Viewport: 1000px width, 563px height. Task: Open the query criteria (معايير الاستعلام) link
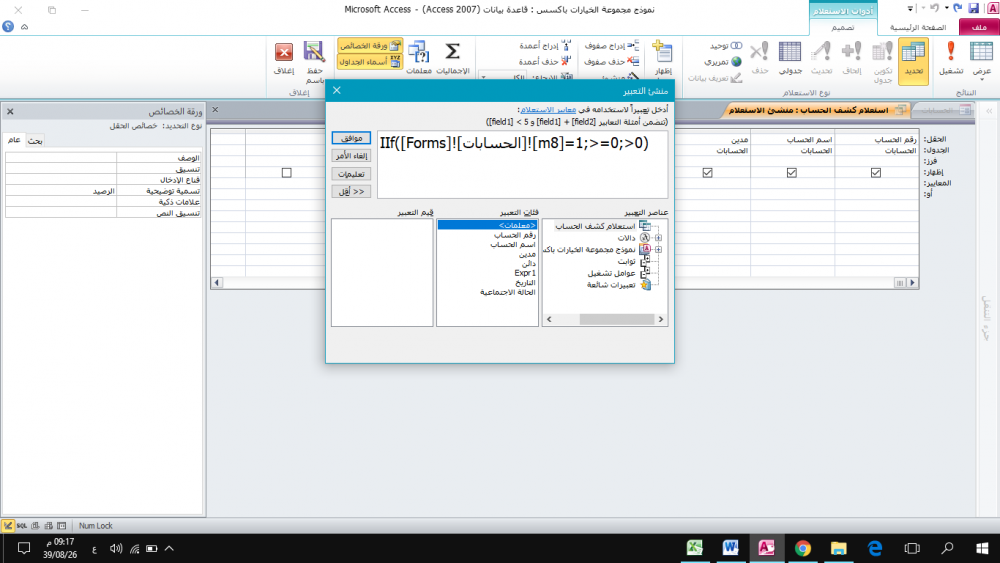tap(548, 110)
